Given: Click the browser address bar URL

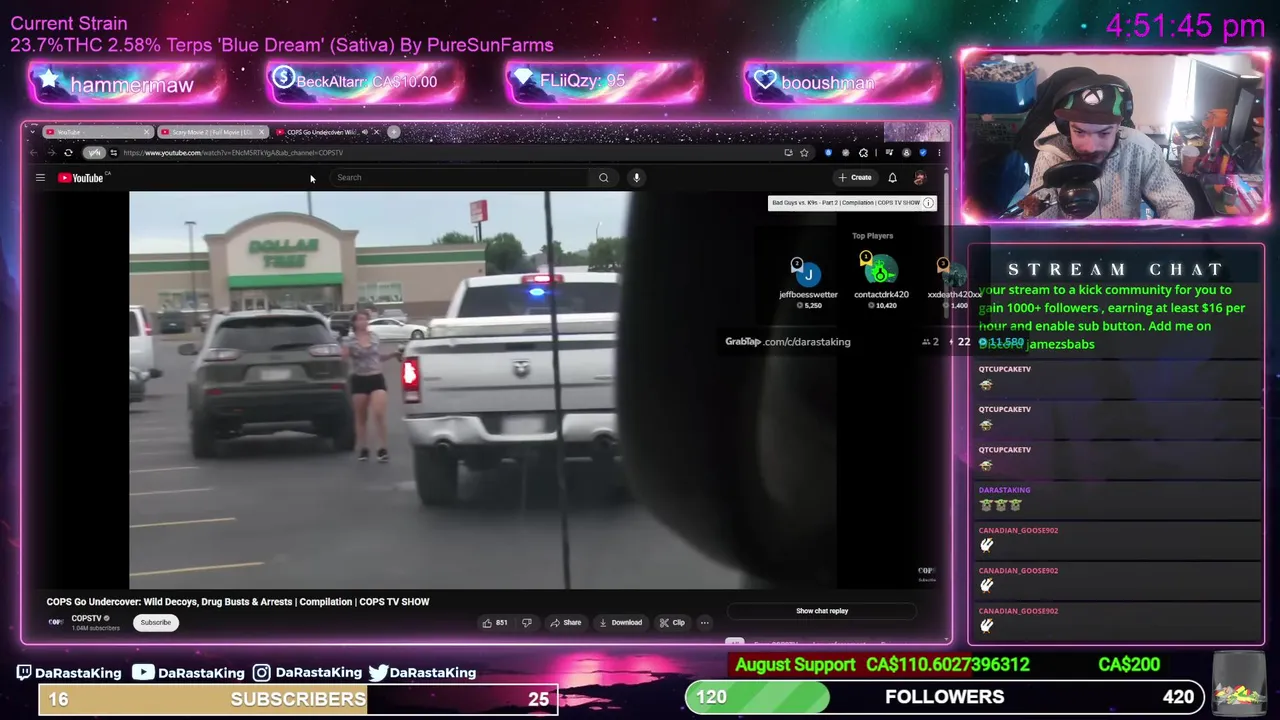Looking at the screenshot, I should pos(233,153).
